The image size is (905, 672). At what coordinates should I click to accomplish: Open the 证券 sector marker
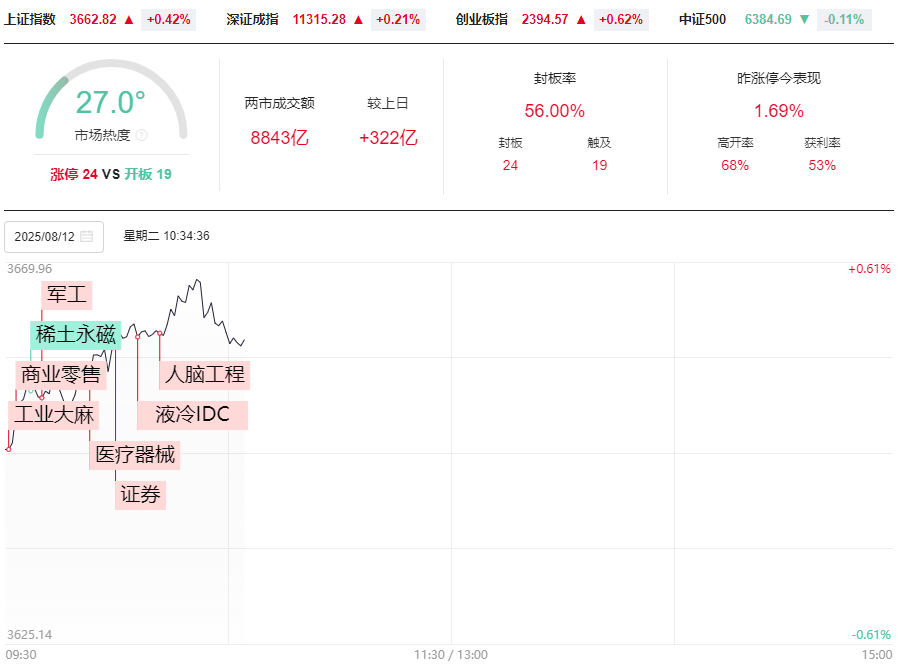pos(140,495)
